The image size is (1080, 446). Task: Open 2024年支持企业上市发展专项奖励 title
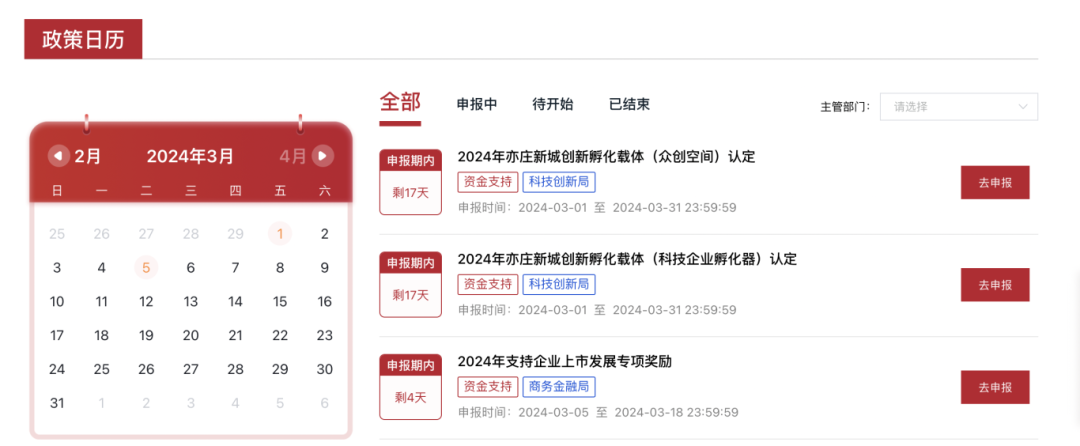564,362
